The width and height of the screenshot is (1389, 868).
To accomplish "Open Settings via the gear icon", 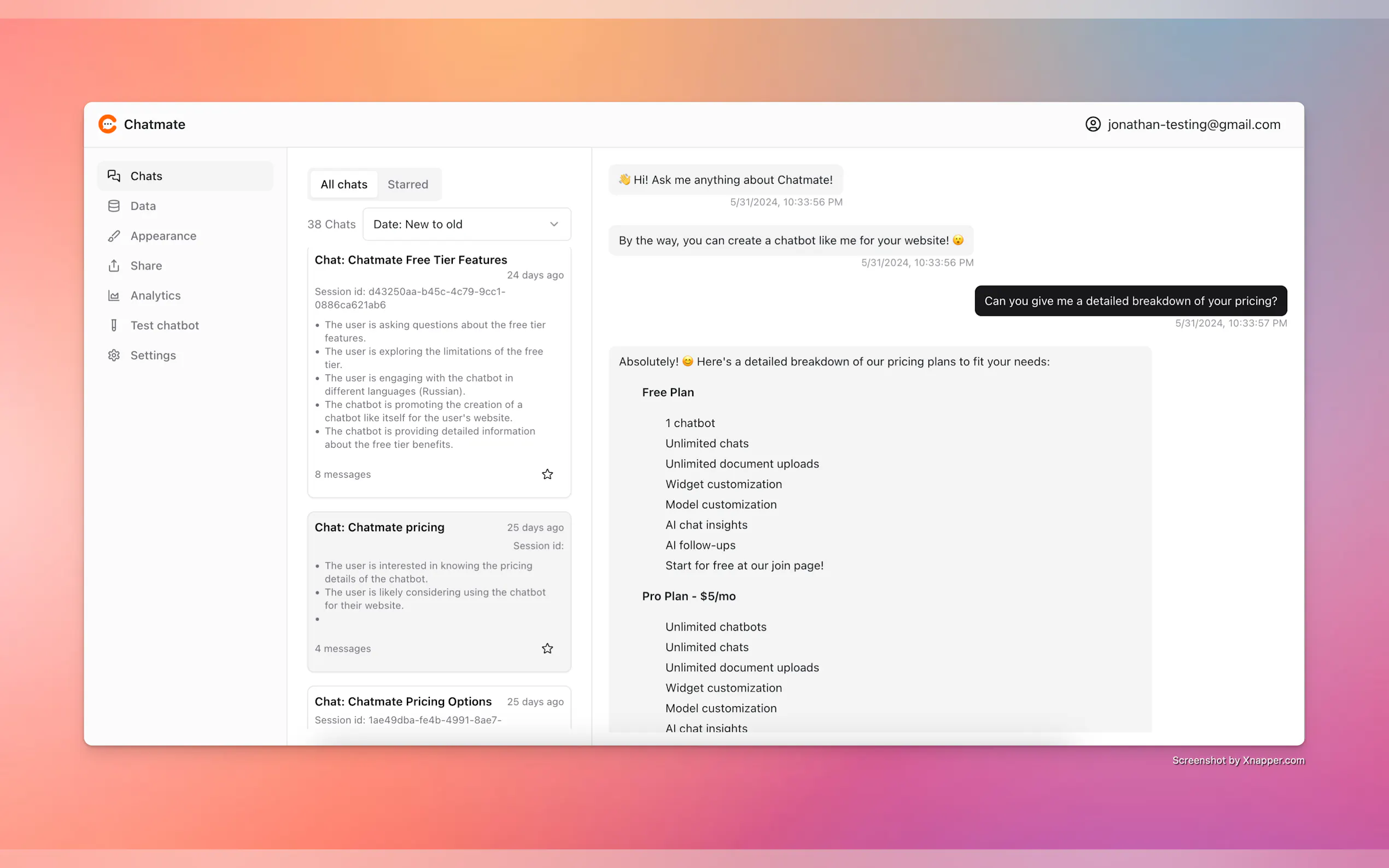I will (x=114, y=355).
